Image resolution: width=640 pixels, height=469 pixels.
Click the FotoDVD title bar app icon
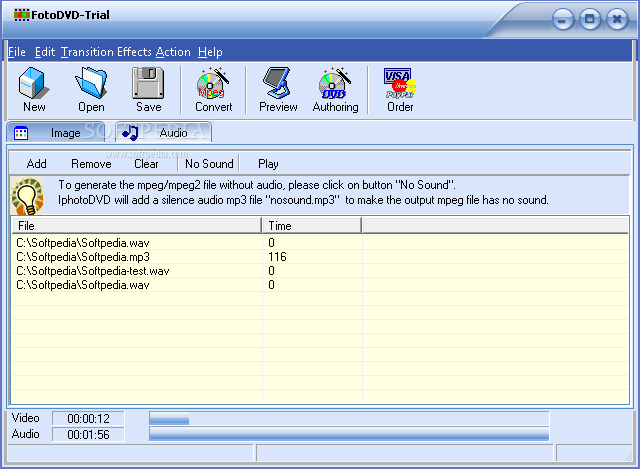tap(21, 15)
